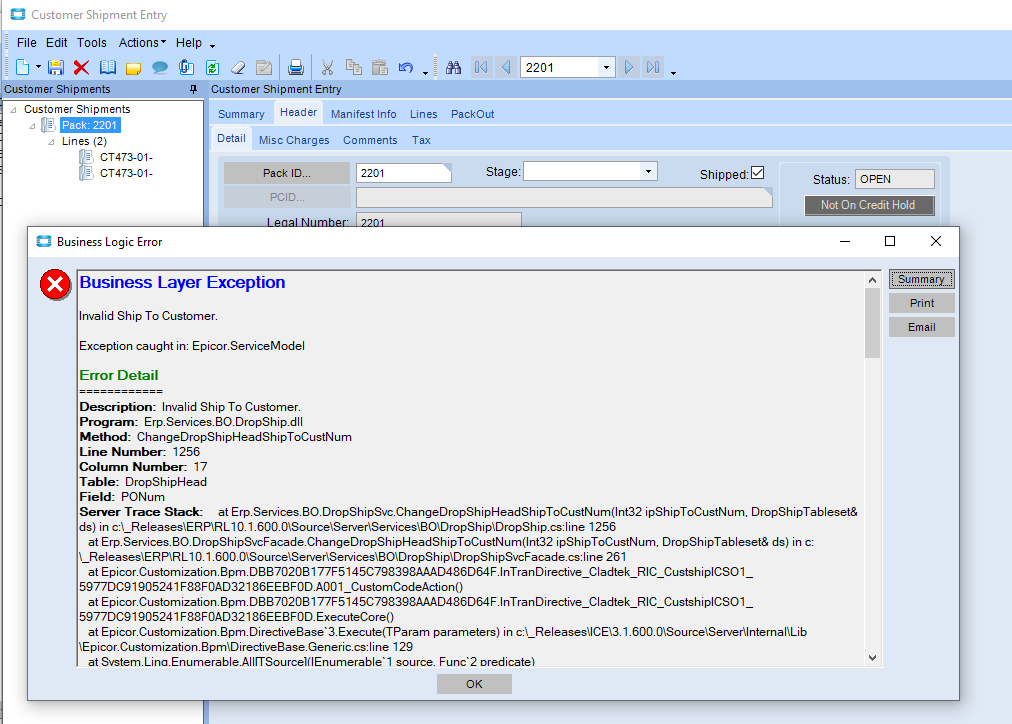Open the menu bar overflow arrow after Help
This screenshot has height=724, width=1012.
[x=212, y=45]
